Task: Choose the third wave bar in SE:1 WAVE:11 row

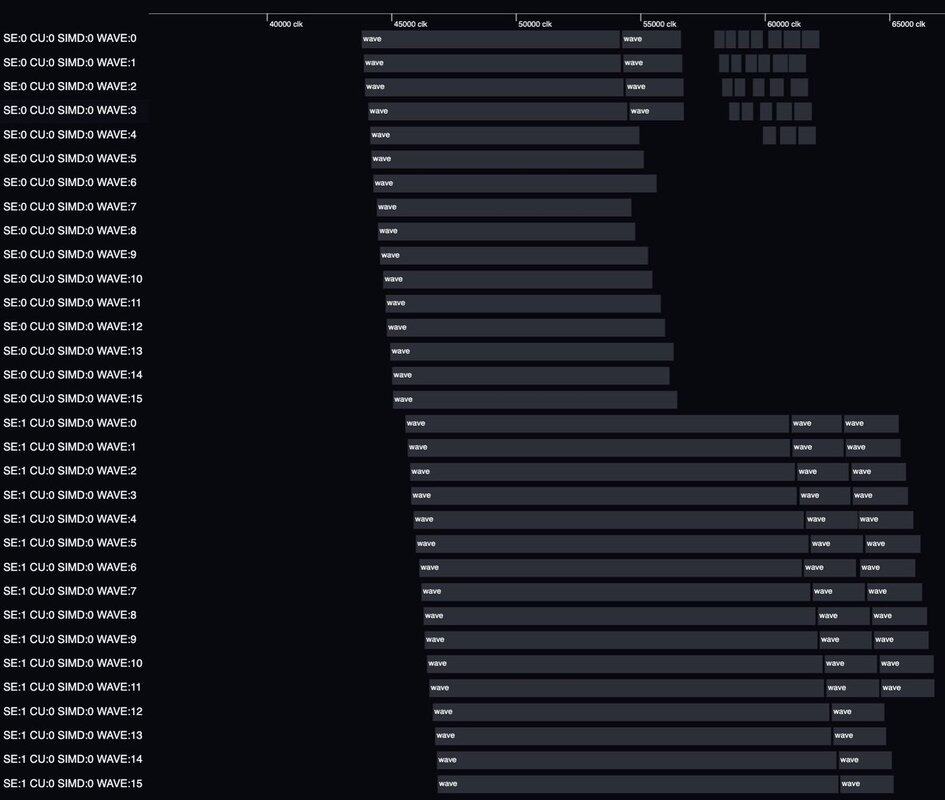Action: point(907,687)
